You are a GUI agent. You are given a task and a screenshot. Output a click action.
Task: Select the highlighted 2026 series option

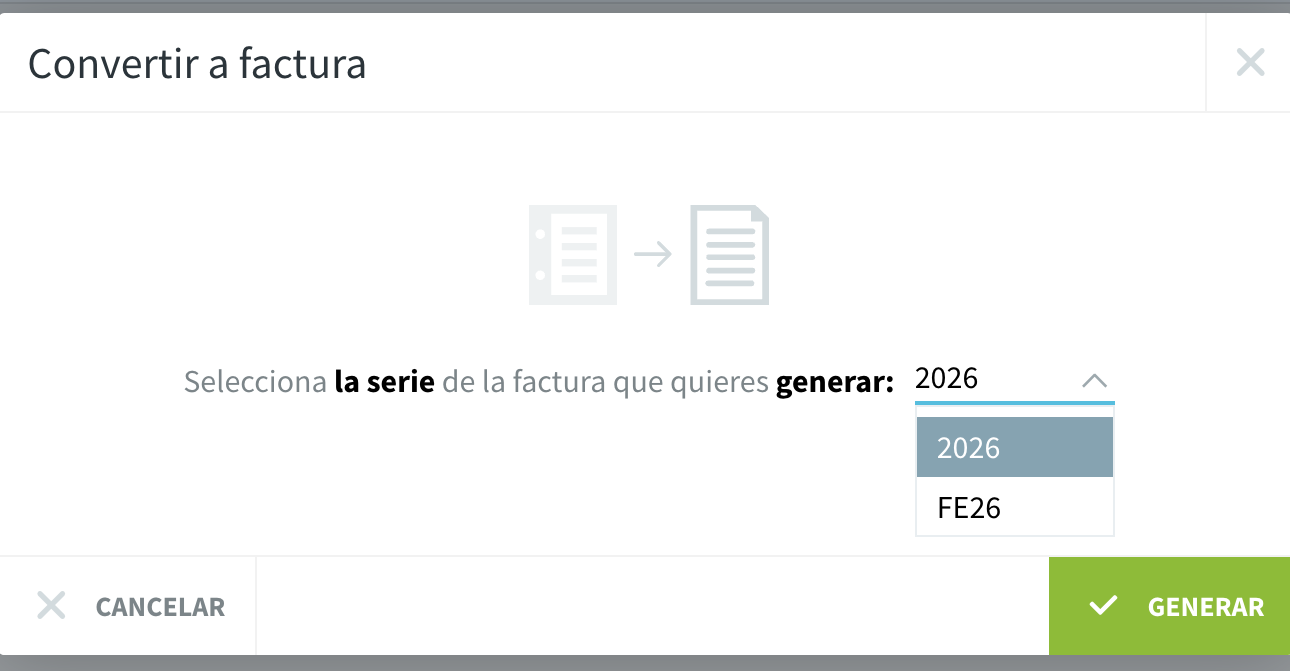1014,447
